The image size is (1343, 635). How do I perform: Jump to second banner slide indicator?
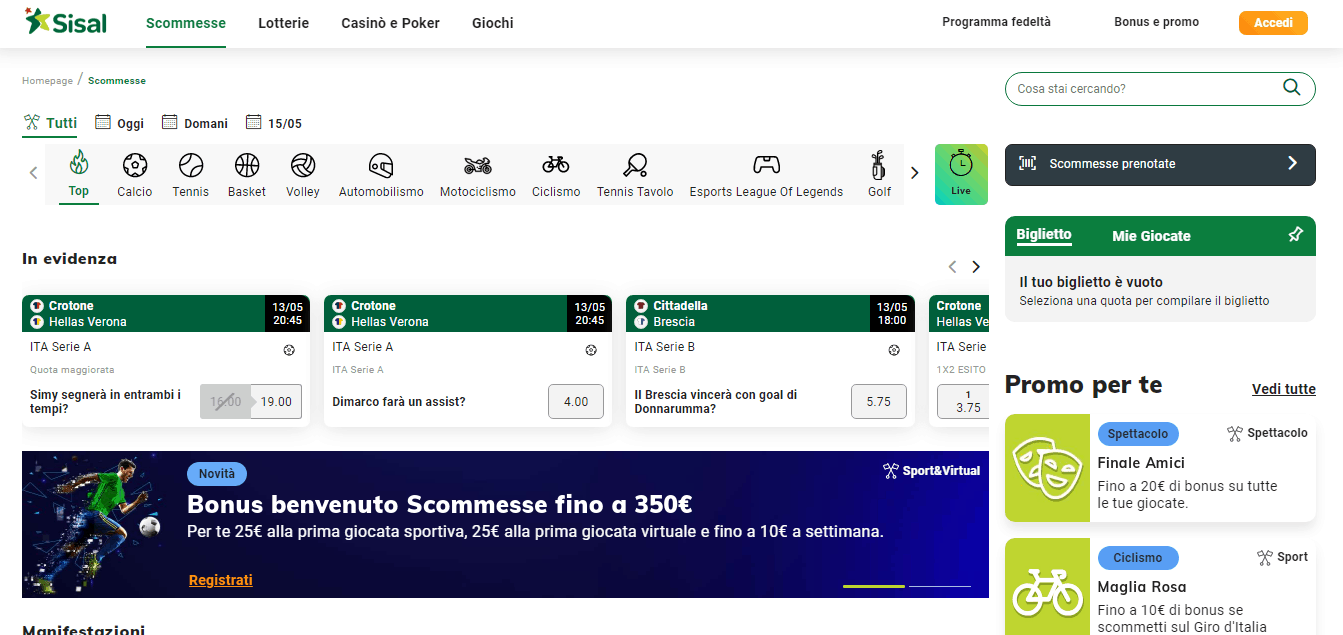pyautogui.click(x=940, y=586)
